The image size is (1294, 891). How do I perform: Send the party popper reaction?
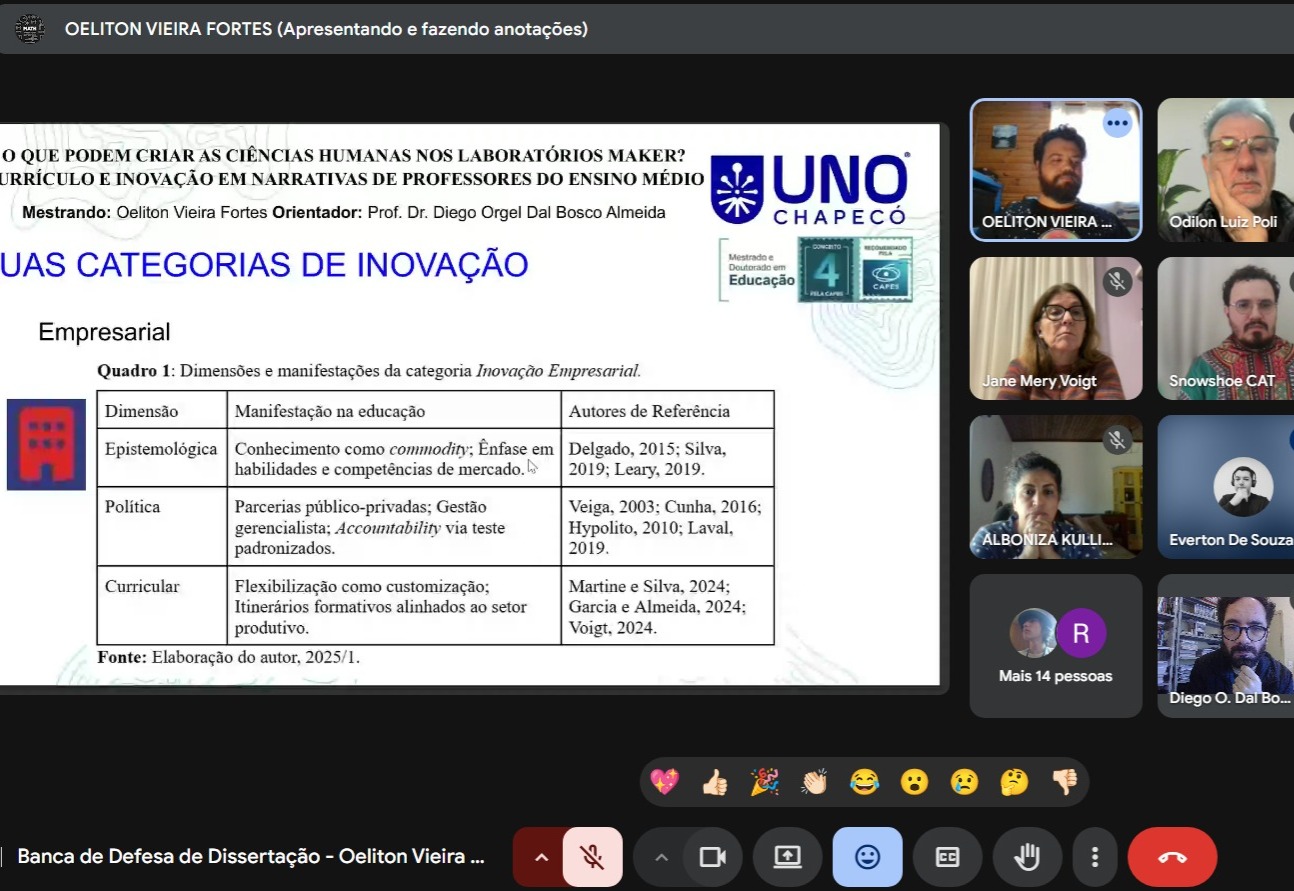coord(764,782)
